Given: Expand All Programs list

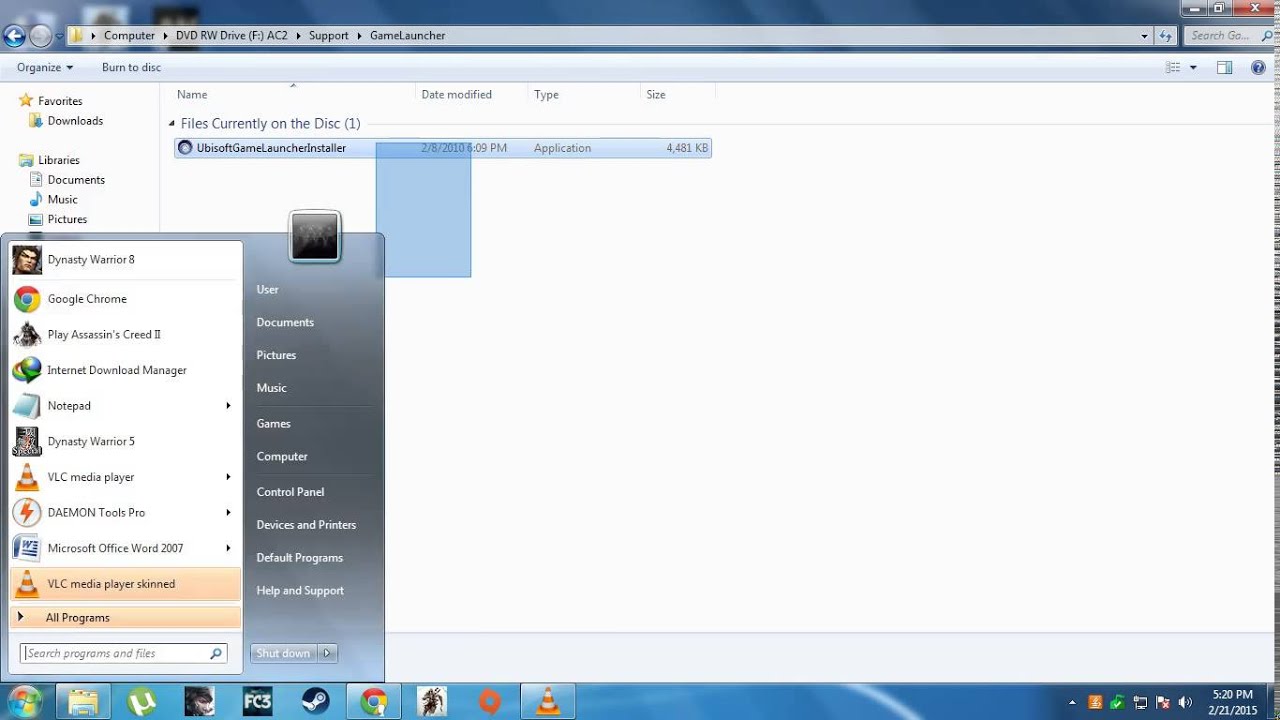Looking at the screenshot, I should click(125, 618).
